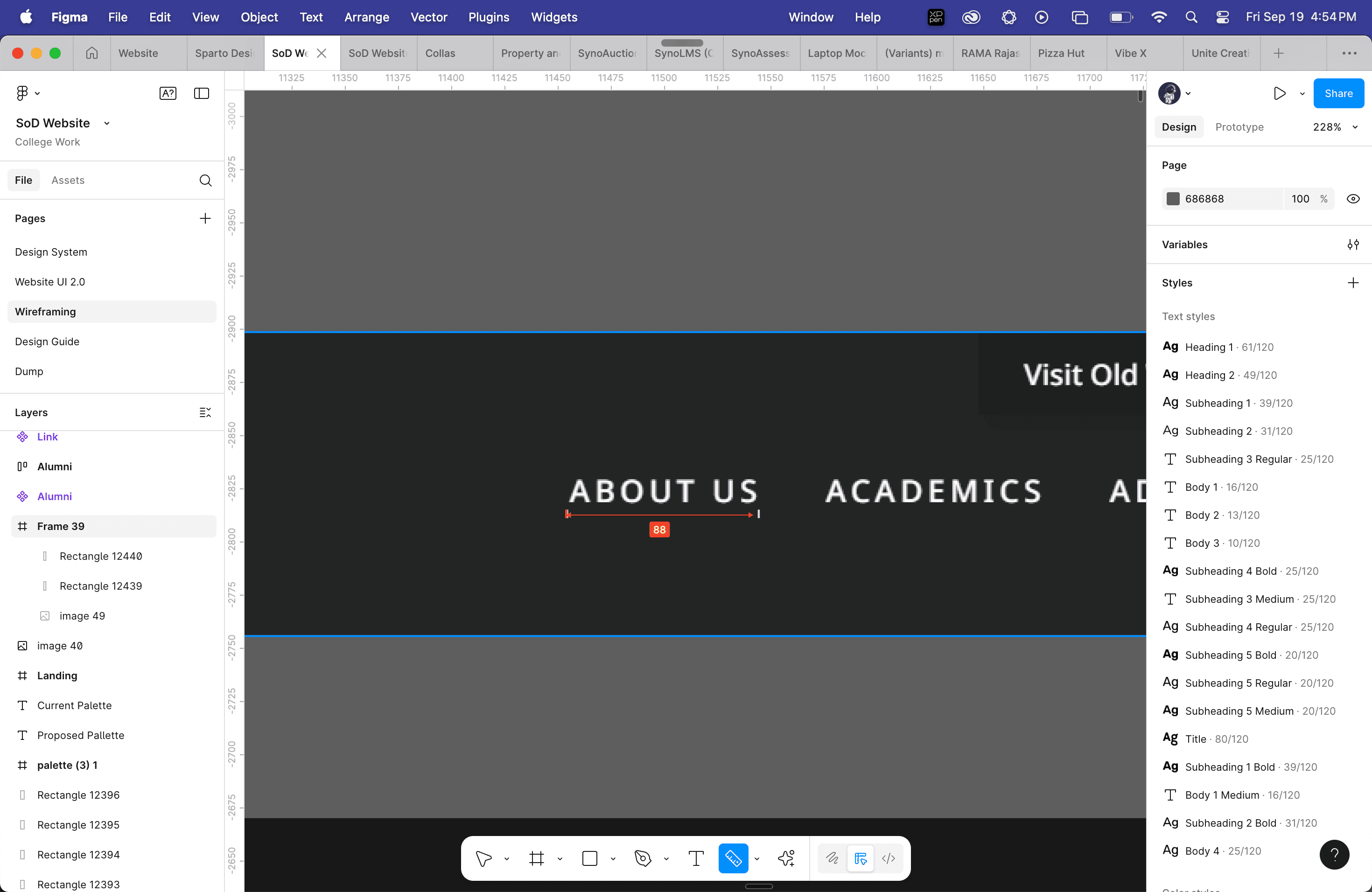This screenshot has height=892, width=1372.
Task: Open the Actions AI sparkle tool
Action: [786, 858]
